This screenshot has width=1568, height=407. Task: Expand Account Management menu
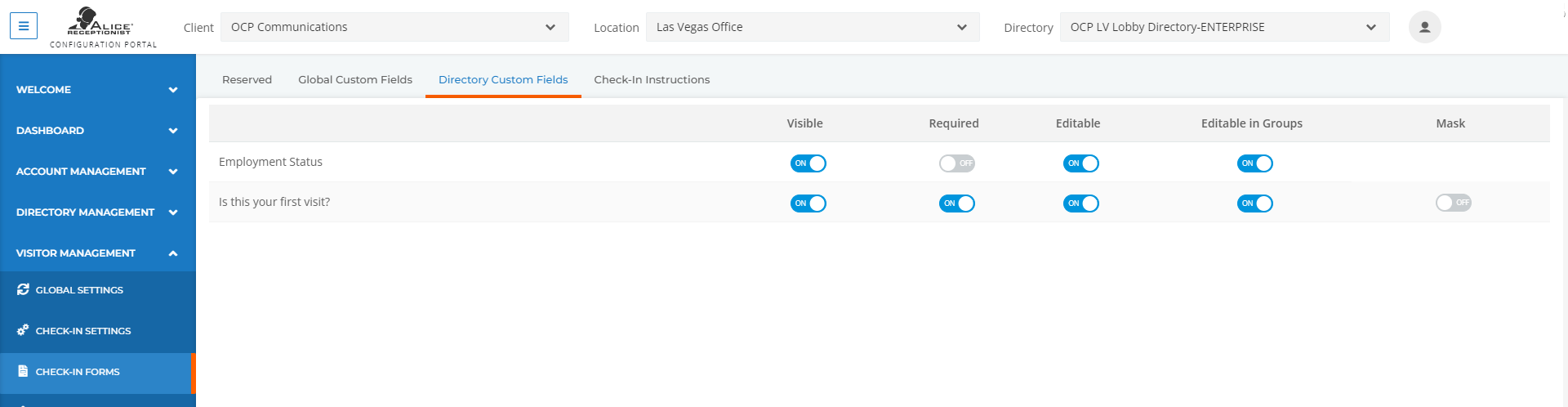point(98,171)
